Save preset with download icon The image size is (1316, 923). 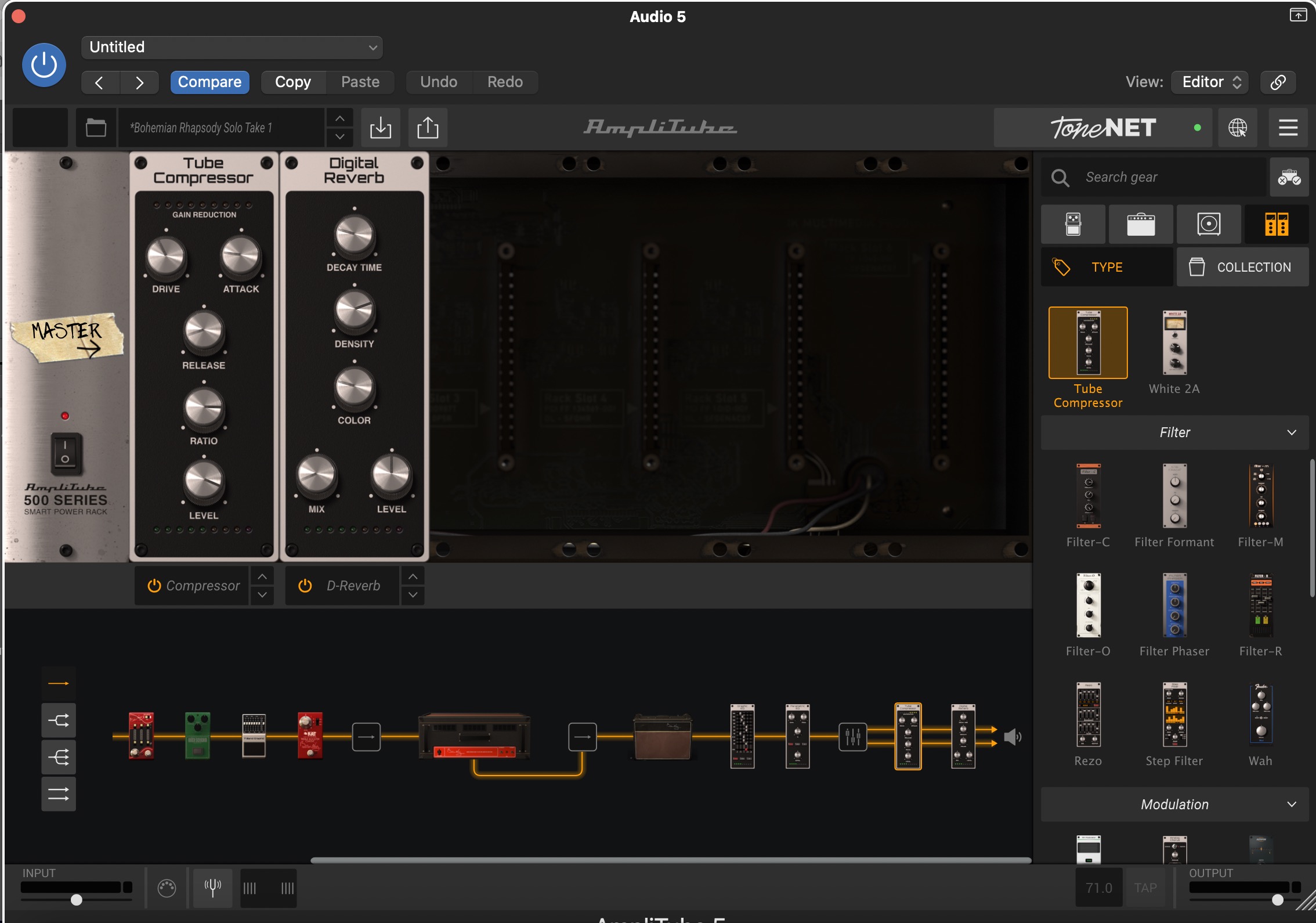pyautogui.click(x=381, y=127)
